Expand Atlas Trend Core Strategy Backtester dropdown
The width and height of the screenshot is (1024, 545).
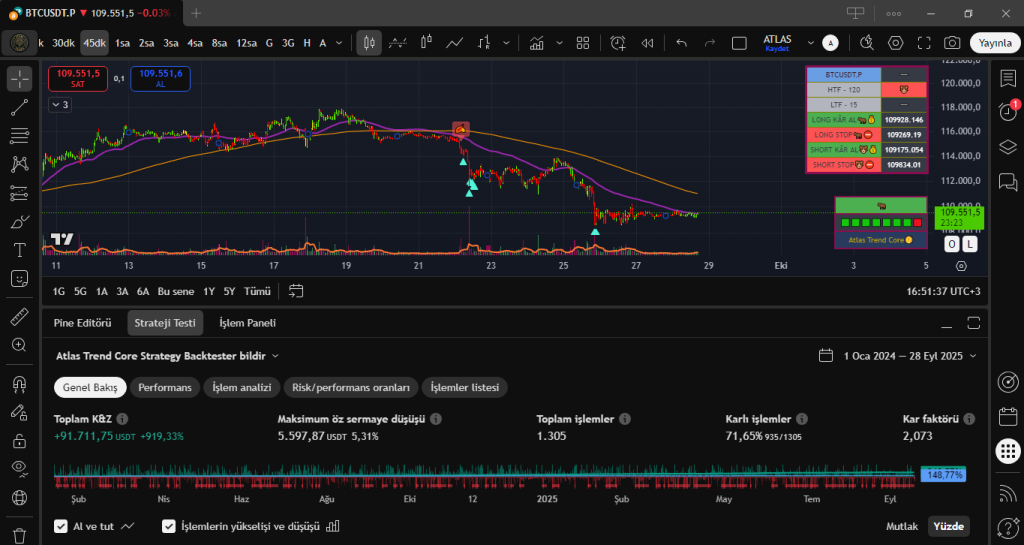[275, 355]
